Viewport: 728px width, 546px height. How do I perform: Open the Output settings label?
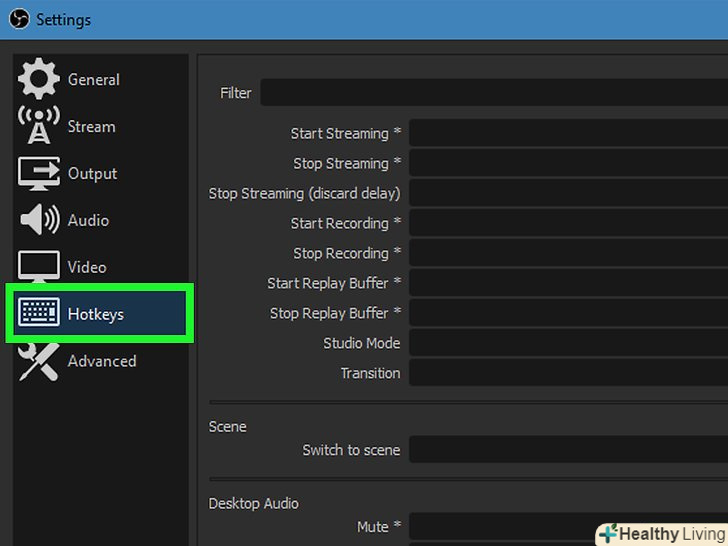click(92, 174)
